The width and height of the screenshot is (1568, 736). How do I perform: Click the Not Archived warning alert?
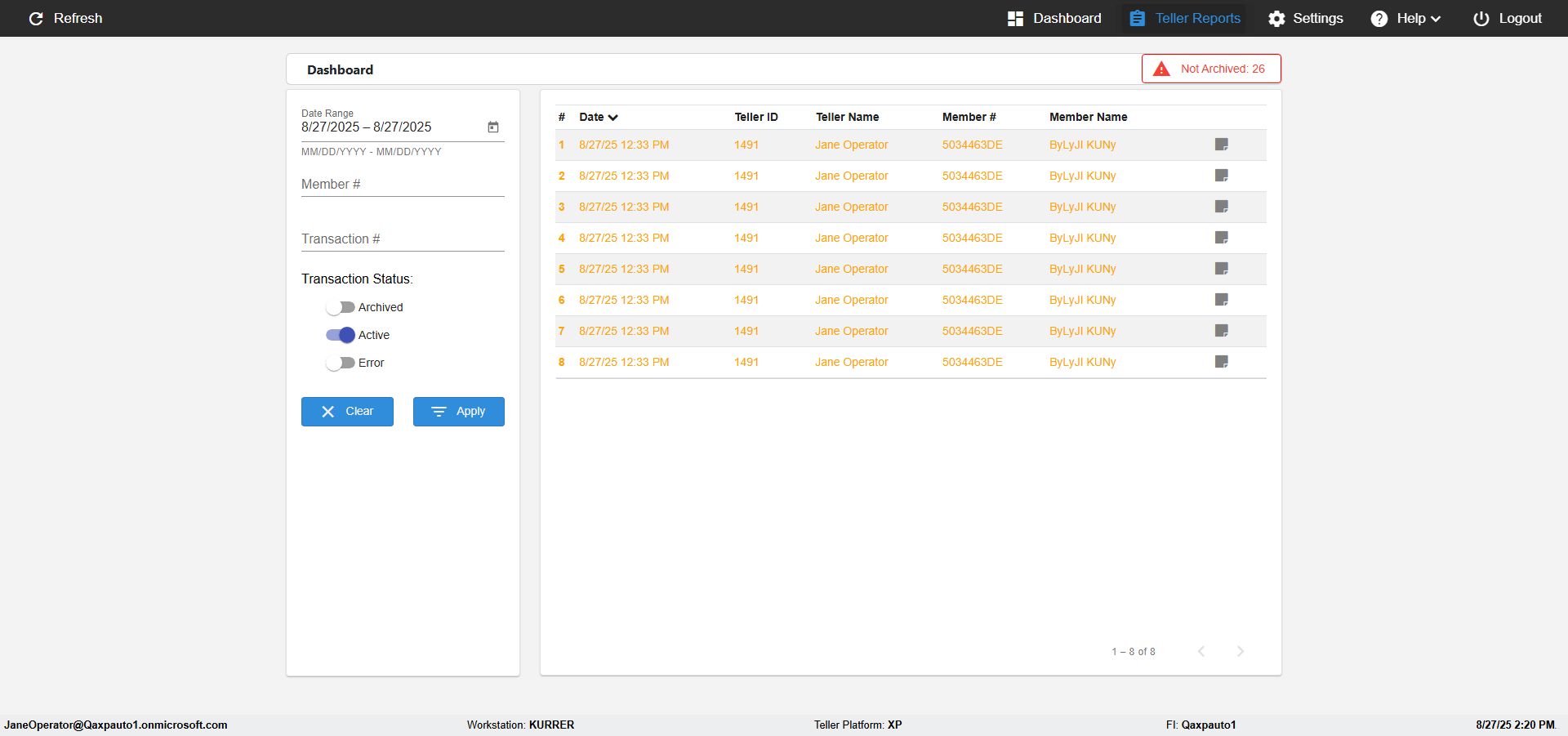[1210, 69]
